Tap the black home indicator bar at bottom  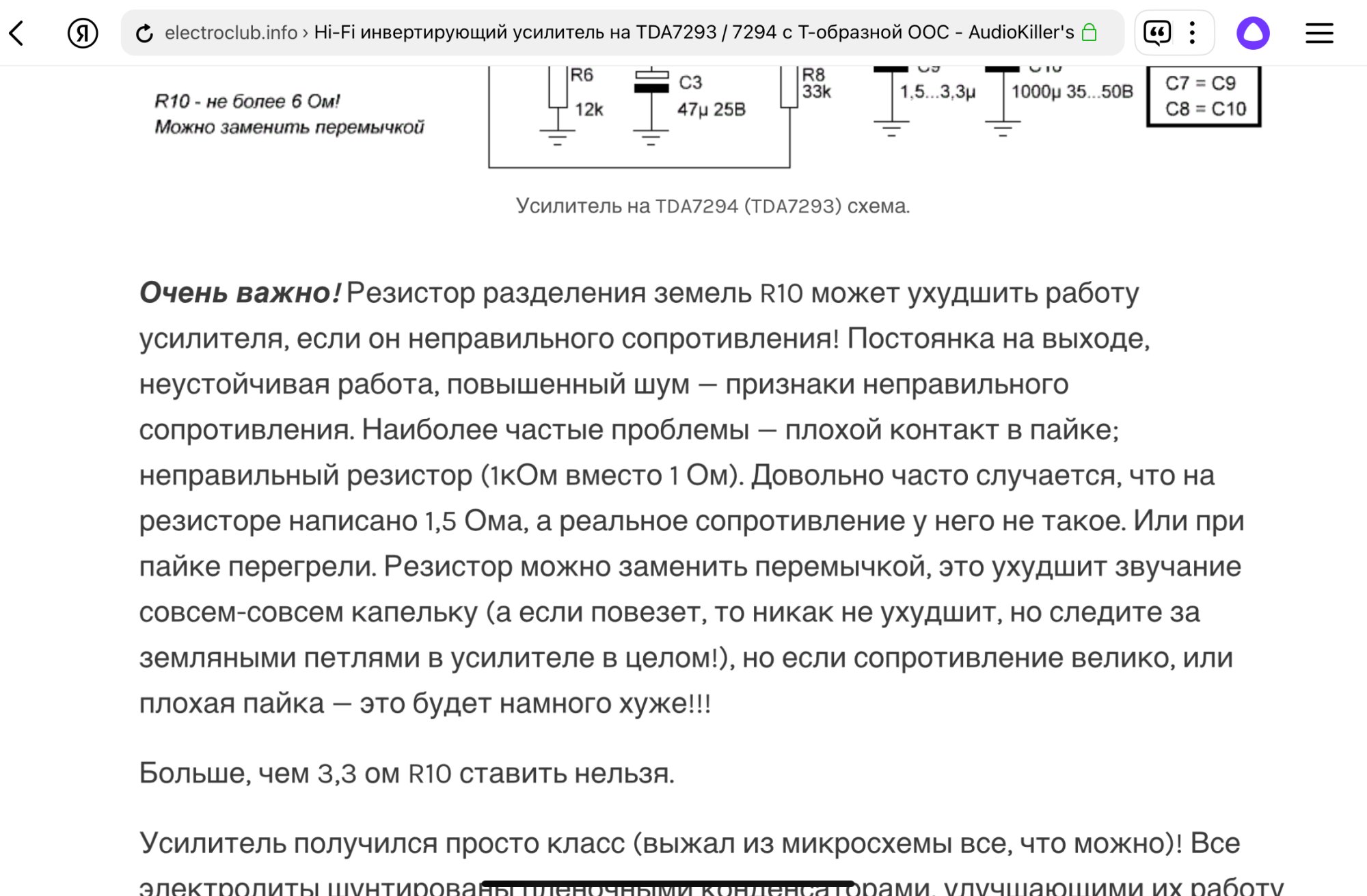point(668,884)
